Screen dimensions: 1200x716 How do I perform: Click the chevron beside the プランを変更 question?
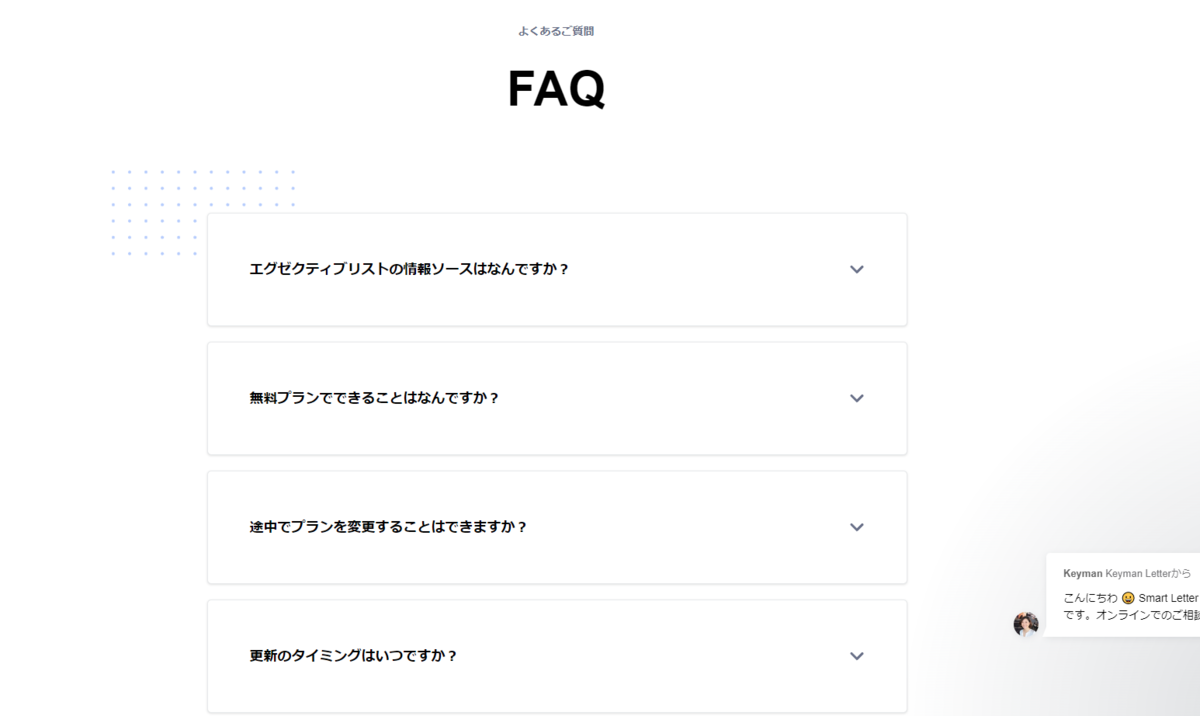(856, 527)
